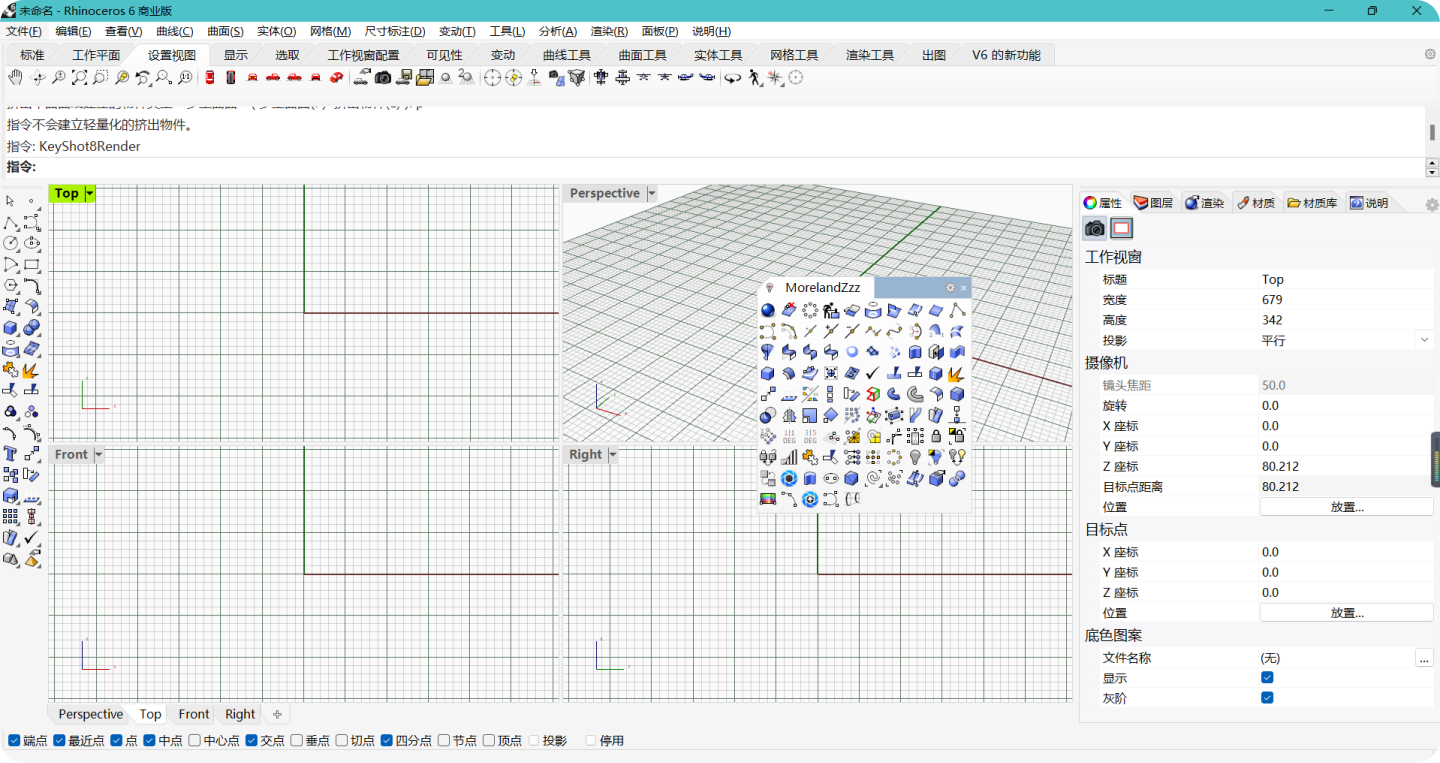Click the camera capture viewport icon
The image size is (1440, 763).
click(383, 78)
